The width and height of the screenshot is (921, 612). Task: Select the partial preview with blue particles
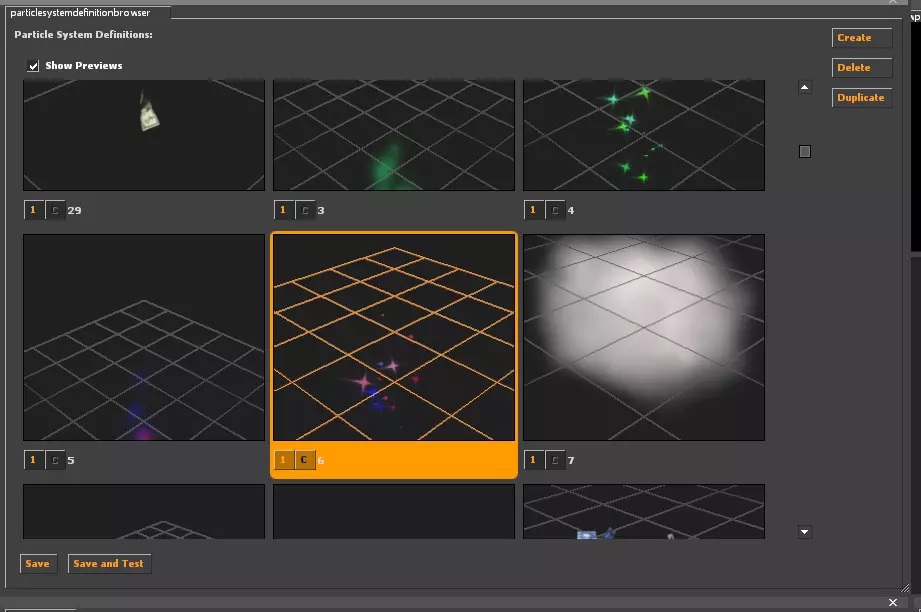pyautogui.click(x=644, y=512)
